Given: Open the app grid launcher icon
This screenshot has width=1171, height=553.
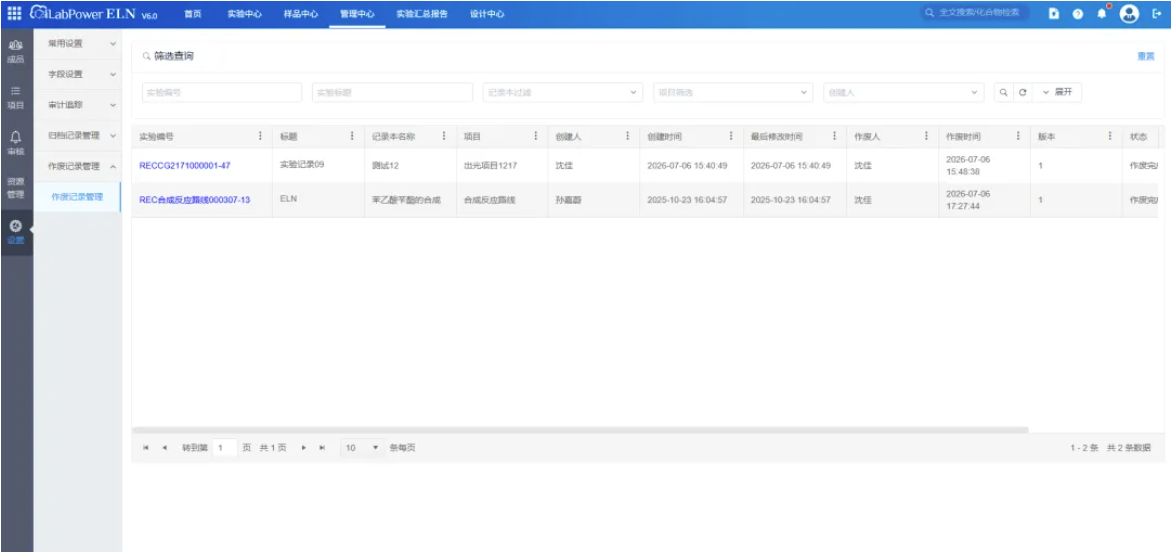Looking at the screenshot, I should pos(14,13).
